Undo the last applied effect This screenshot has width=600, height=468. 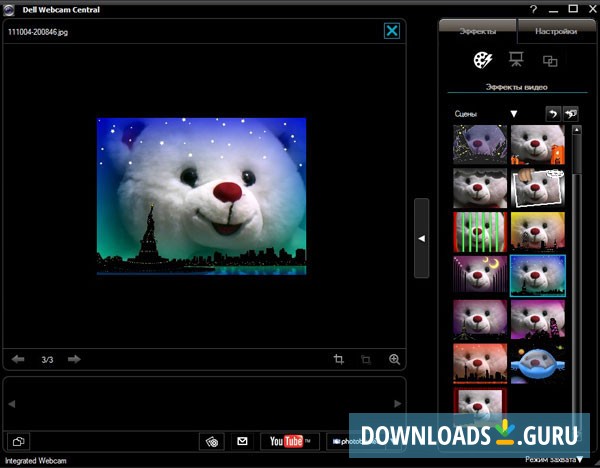(553, 114)
